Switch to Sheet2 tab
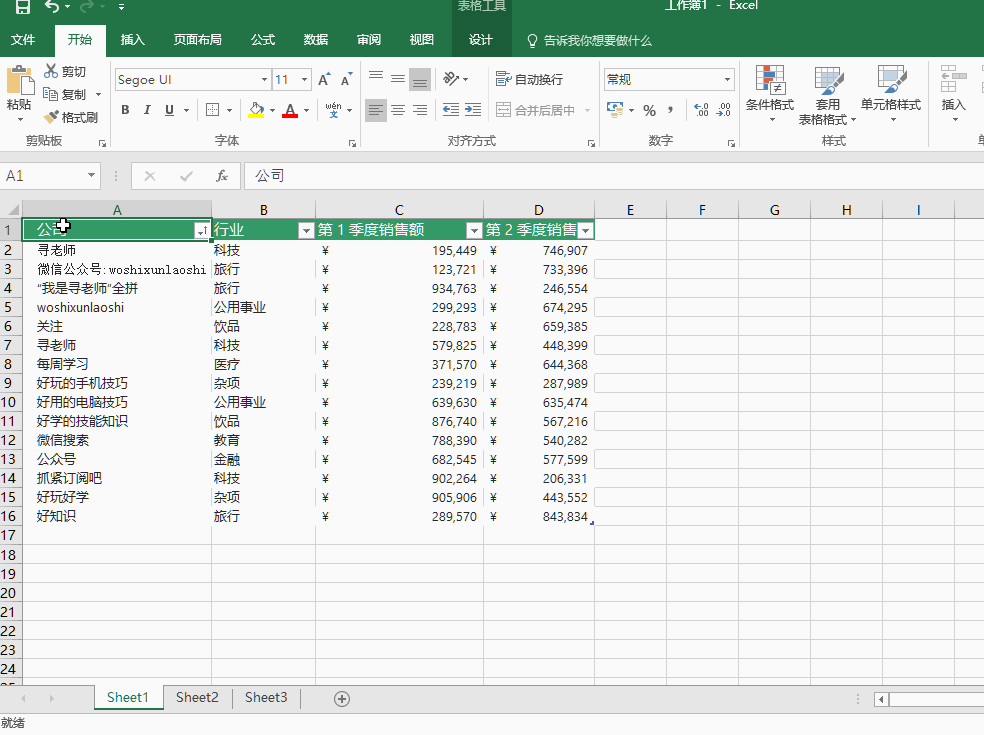This screenshot has width=984, height=735. coord(197,698)
